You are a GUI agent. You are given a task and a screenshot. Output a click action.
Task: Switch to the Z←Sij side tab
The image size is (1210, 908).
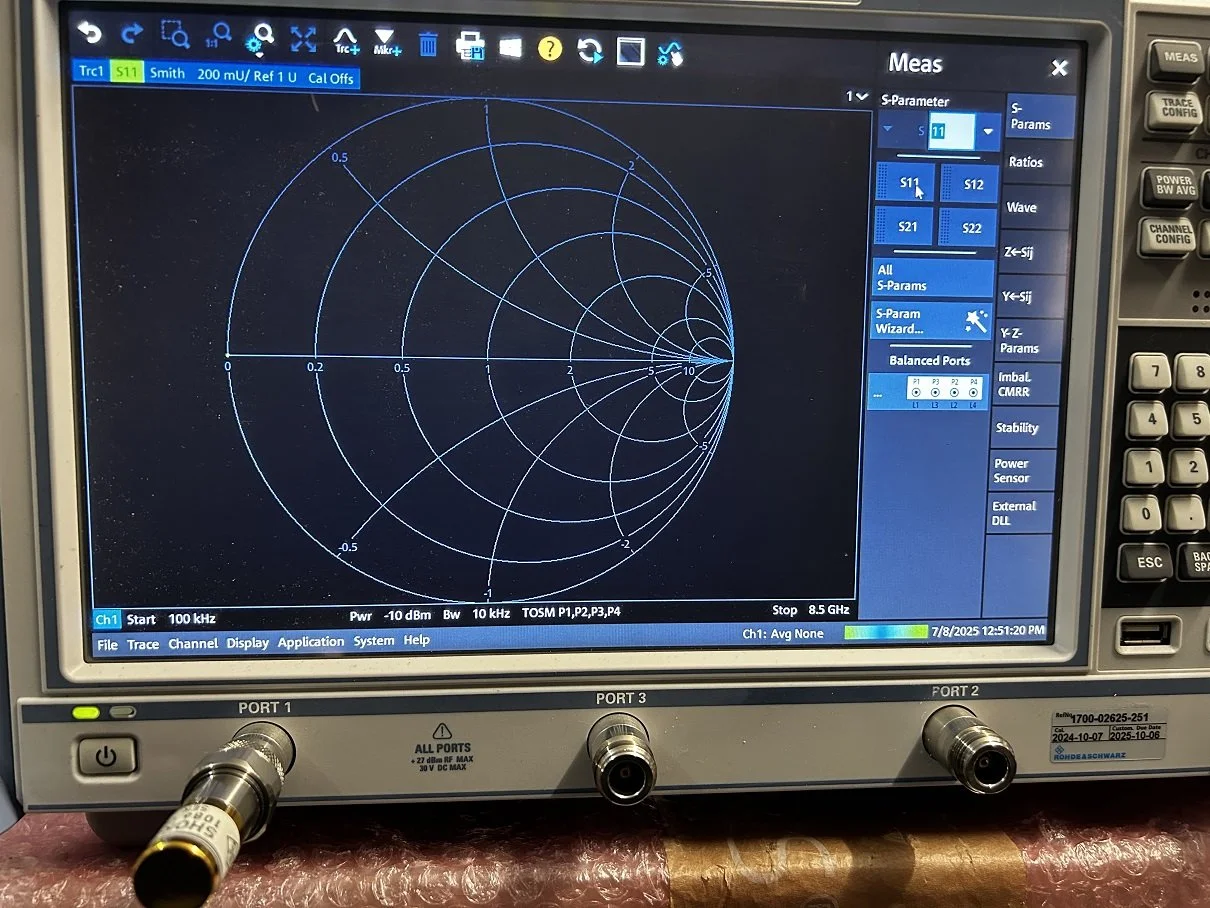point(1031,252)
